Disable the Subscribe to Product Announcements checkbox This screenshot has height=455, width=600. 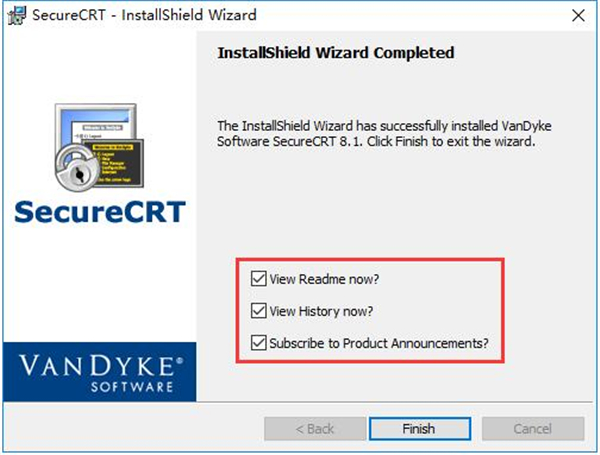click(260, 343)
